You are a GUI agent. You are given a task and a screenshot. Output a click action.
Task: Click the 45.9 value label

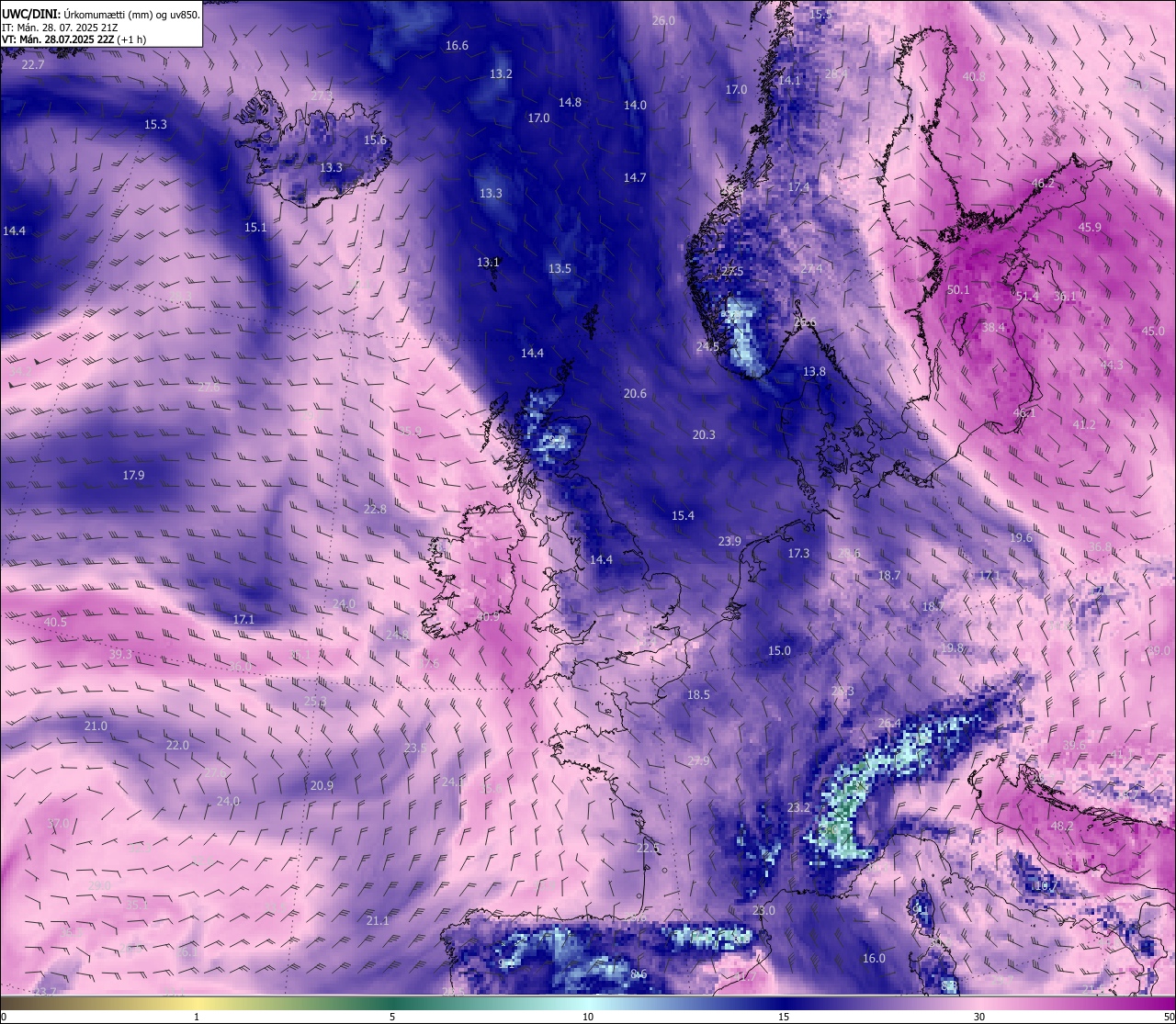[x=1090, y=227]
